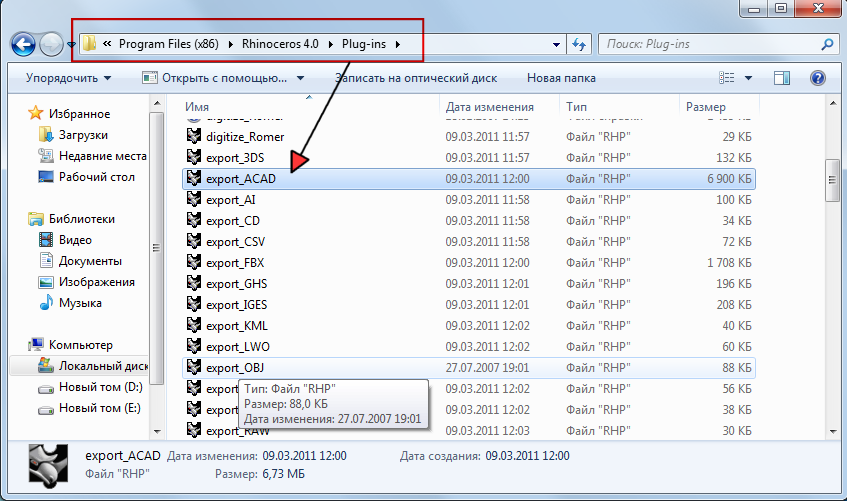Click the export_ACAD thumbnail in details pane
Viewport: 847px width, 501px height.
point(49,464)
